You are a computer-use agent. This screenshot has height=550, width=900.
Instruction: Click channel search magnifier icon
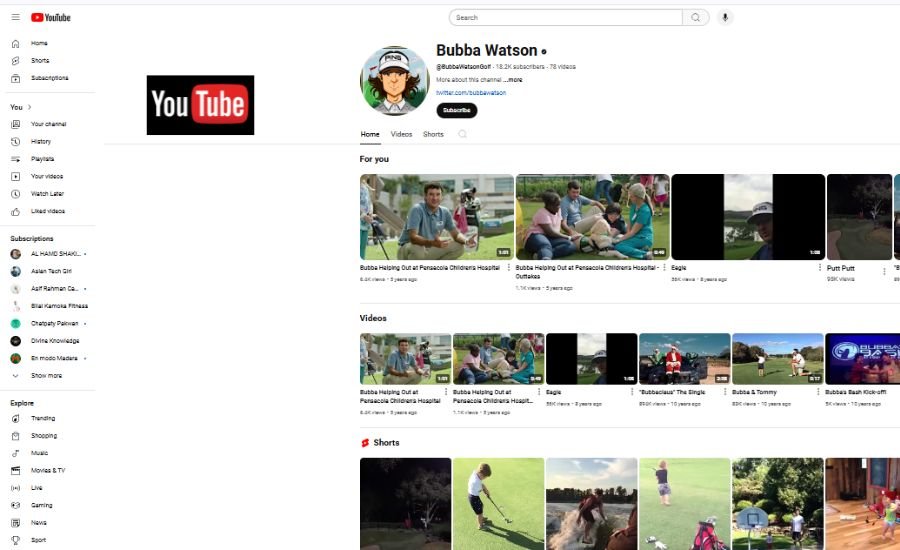(463, 134)
